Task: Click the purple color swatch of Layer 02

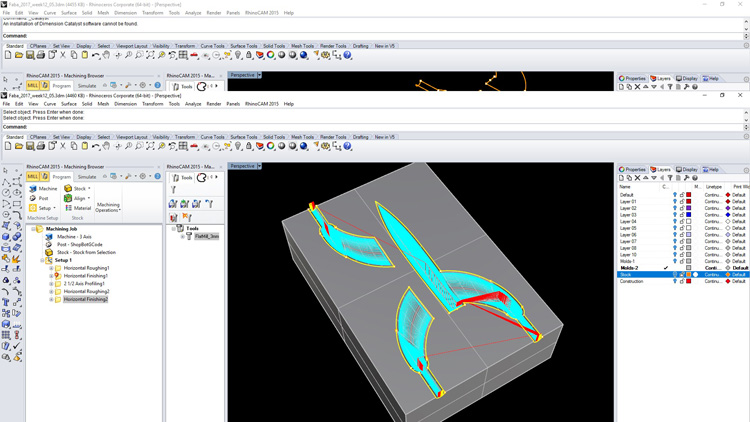Action: (689, 208)
